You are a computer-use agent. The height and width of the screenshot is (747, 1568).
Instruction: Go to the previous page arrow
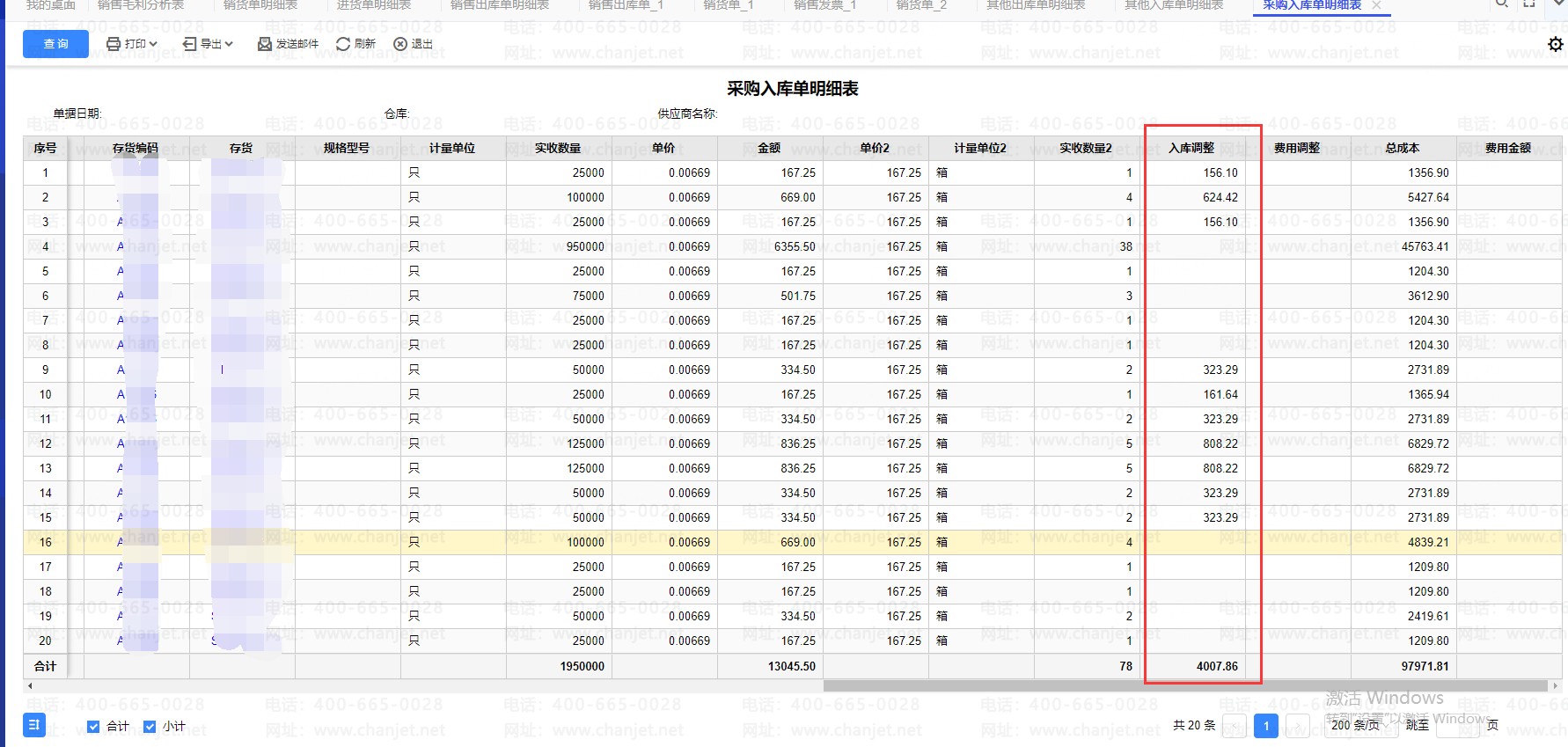(x=1235, y=726)
